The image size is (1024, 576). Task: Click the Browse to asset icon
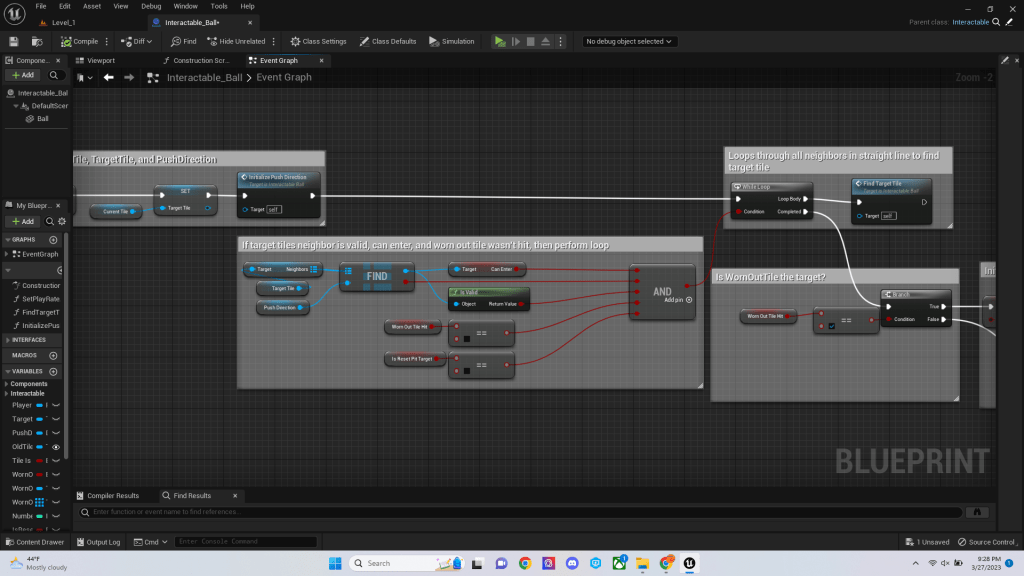tap(37, 41)
